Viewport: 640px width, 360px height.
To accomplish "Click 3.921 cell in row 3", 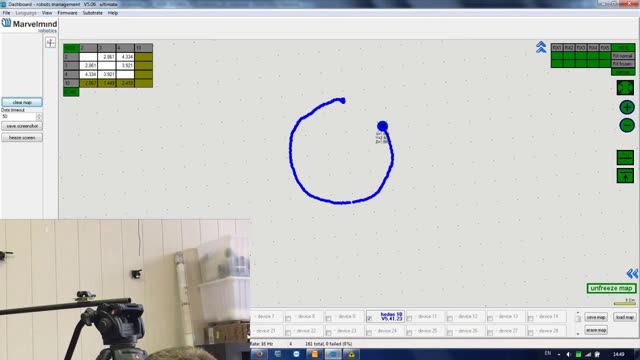I will click(x=125, y=66).
